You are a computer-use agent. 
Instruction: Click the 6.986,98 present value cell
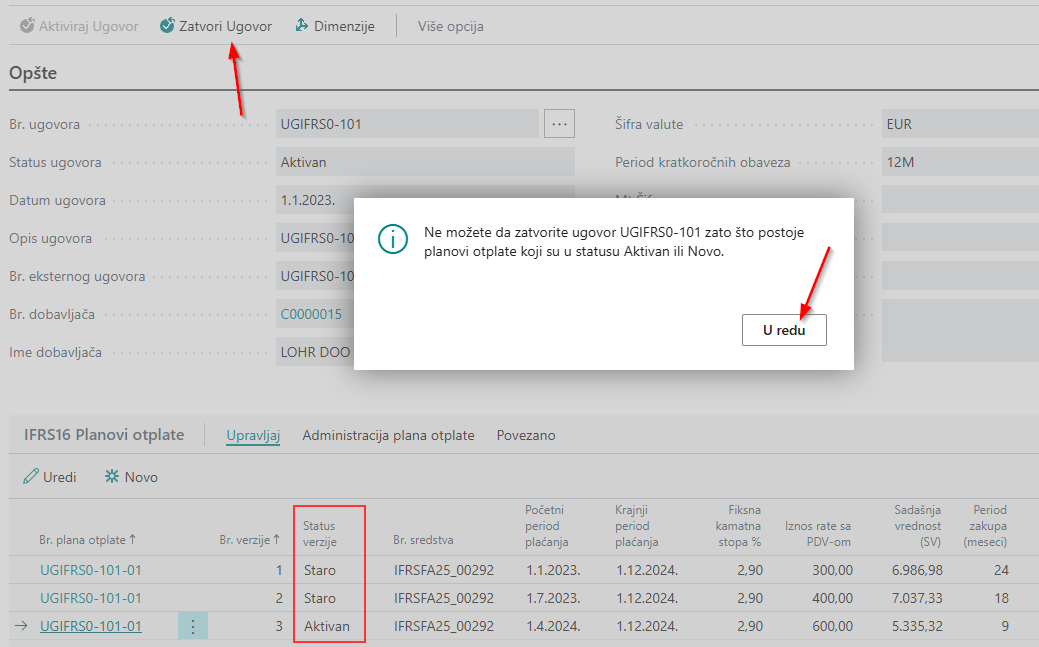(916, 570)
